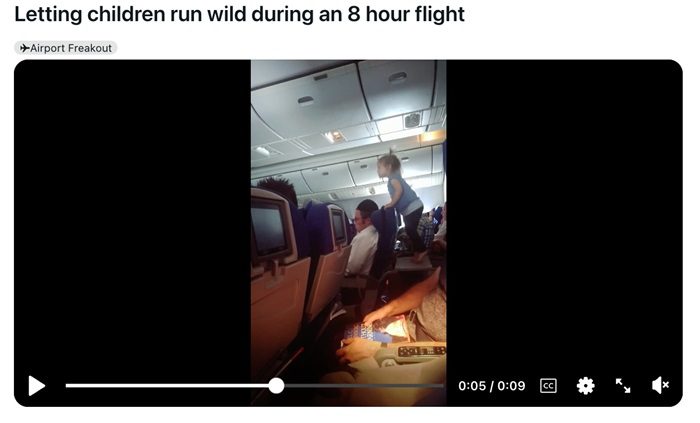The image size is (700, 423).
Task: Toggle closed captions with the CC button
Action: (548, 386)
